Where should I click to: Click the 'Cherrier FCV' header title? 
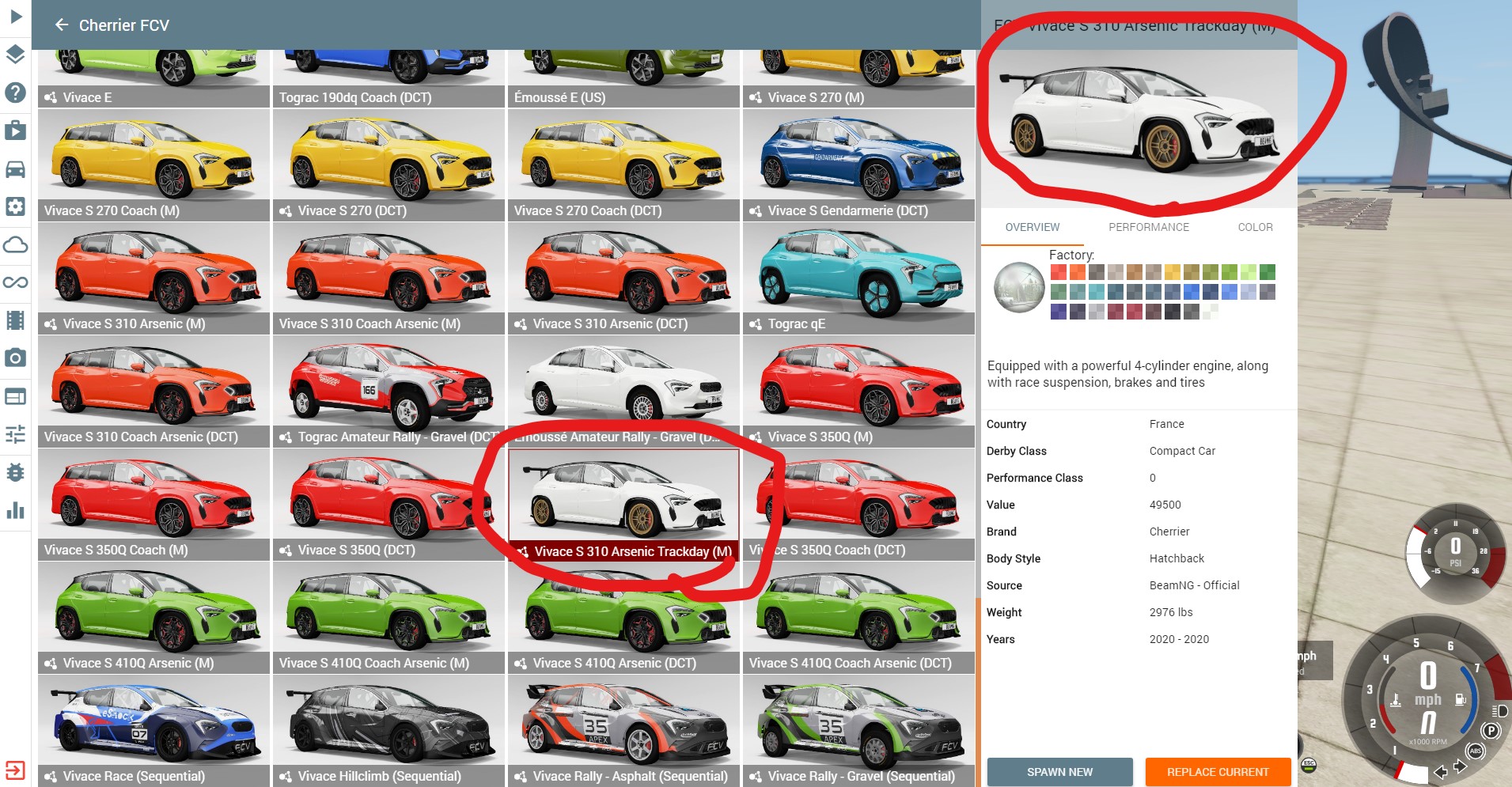point(124,25)
